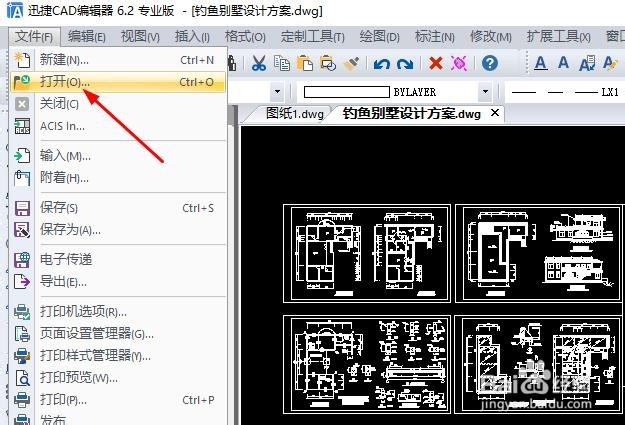Click the pink purge icon next to delete

click(x=459, y=63)
